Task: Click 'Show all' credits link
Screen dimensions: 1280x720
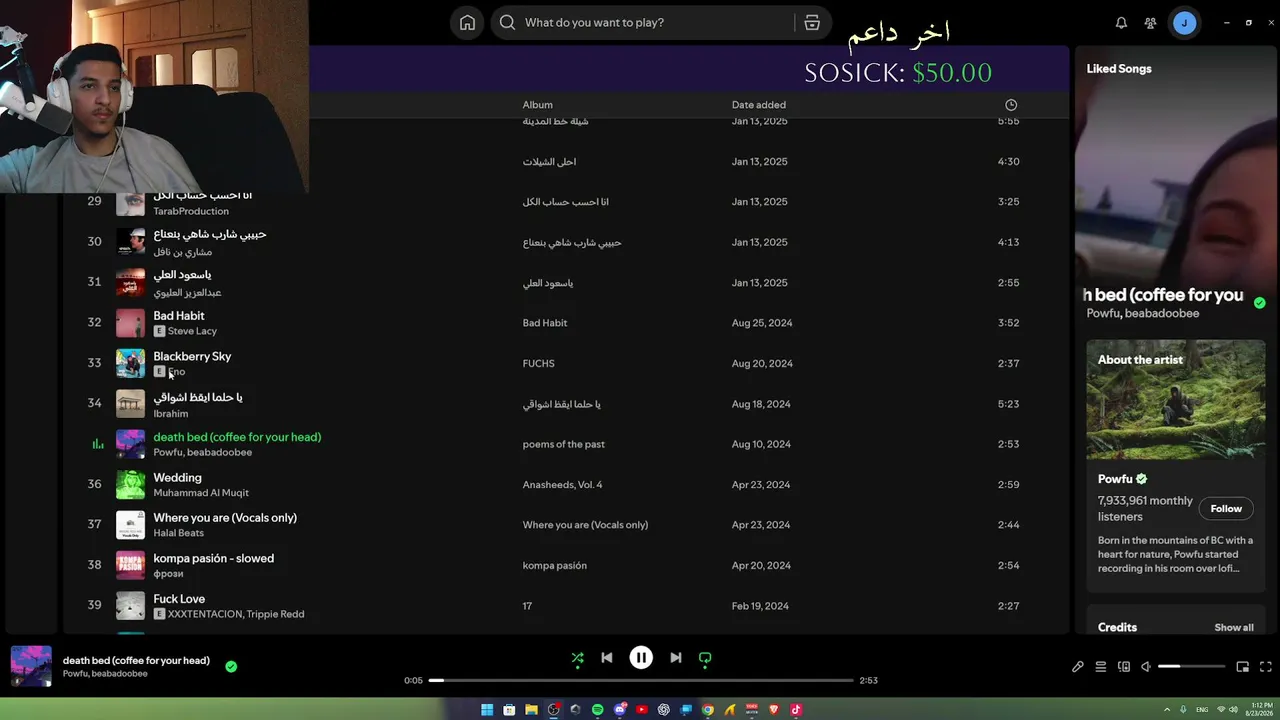Action: pos(1234,628)
